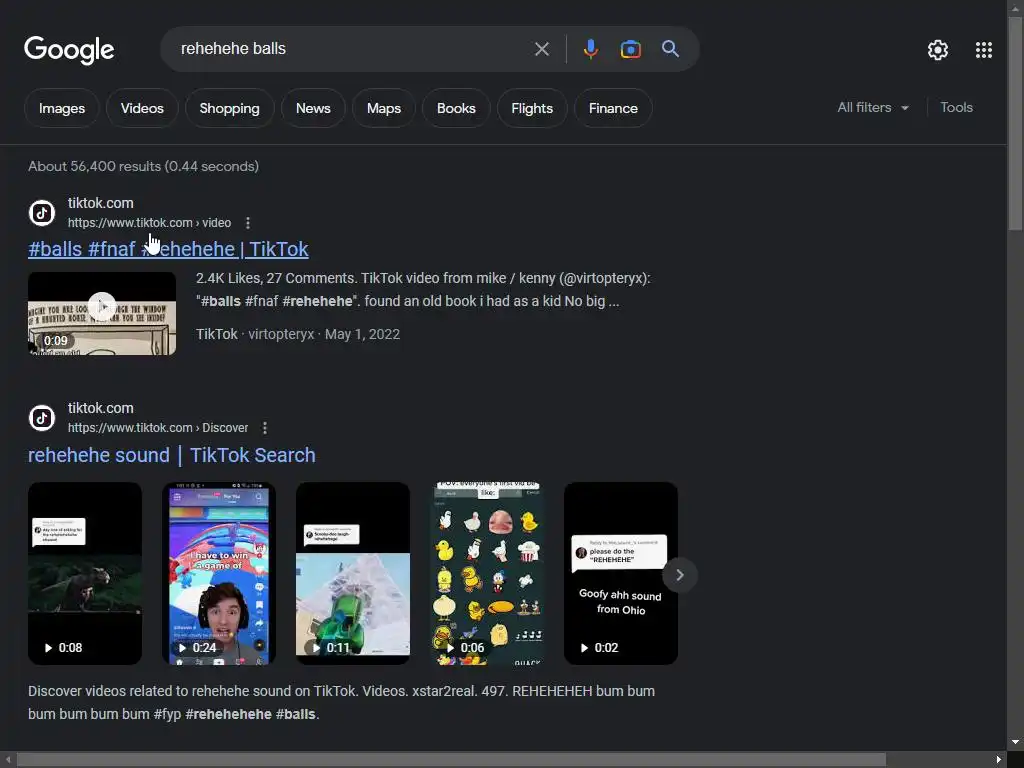
Task: Open rehehehe sound TikTok Search link
Action: 171,455
